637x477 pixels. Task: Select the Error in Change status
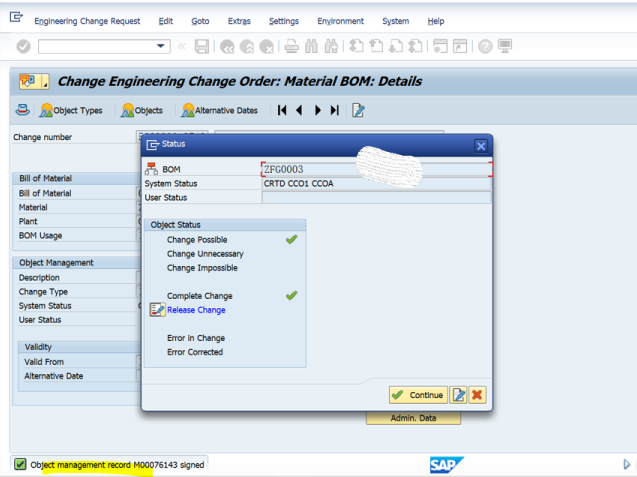pos(196,338)
